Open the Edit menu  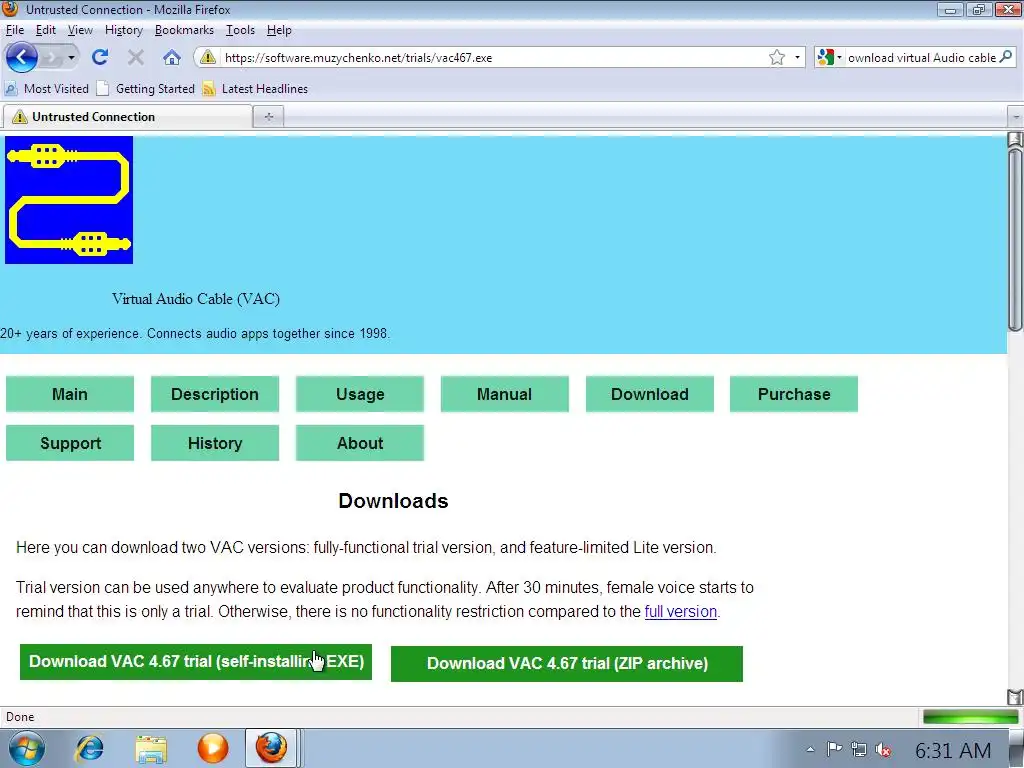pyautogui.click(x=45, y=30)
